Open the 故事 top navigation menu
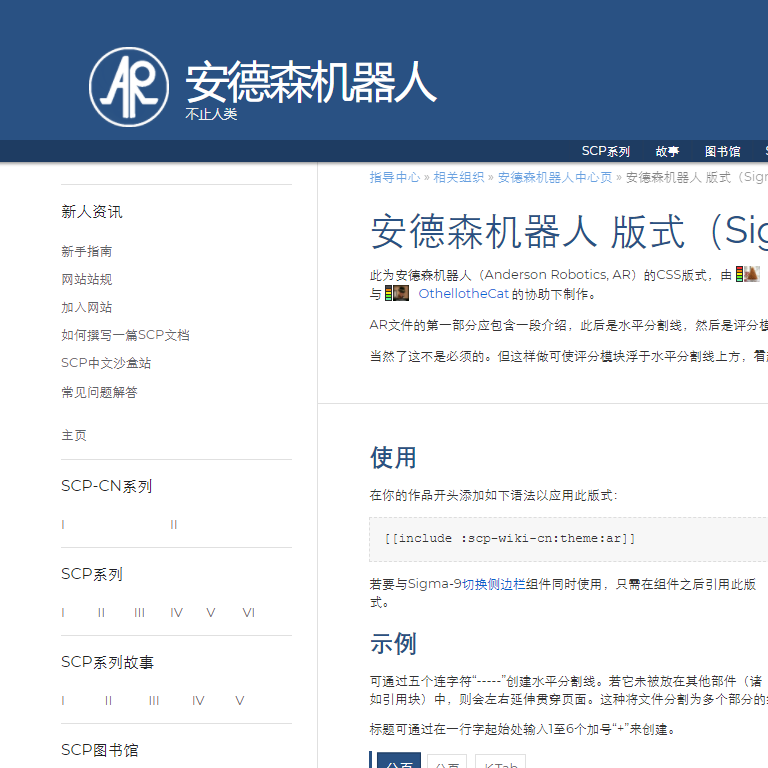The image size is (768, 768). coord(667,152)
